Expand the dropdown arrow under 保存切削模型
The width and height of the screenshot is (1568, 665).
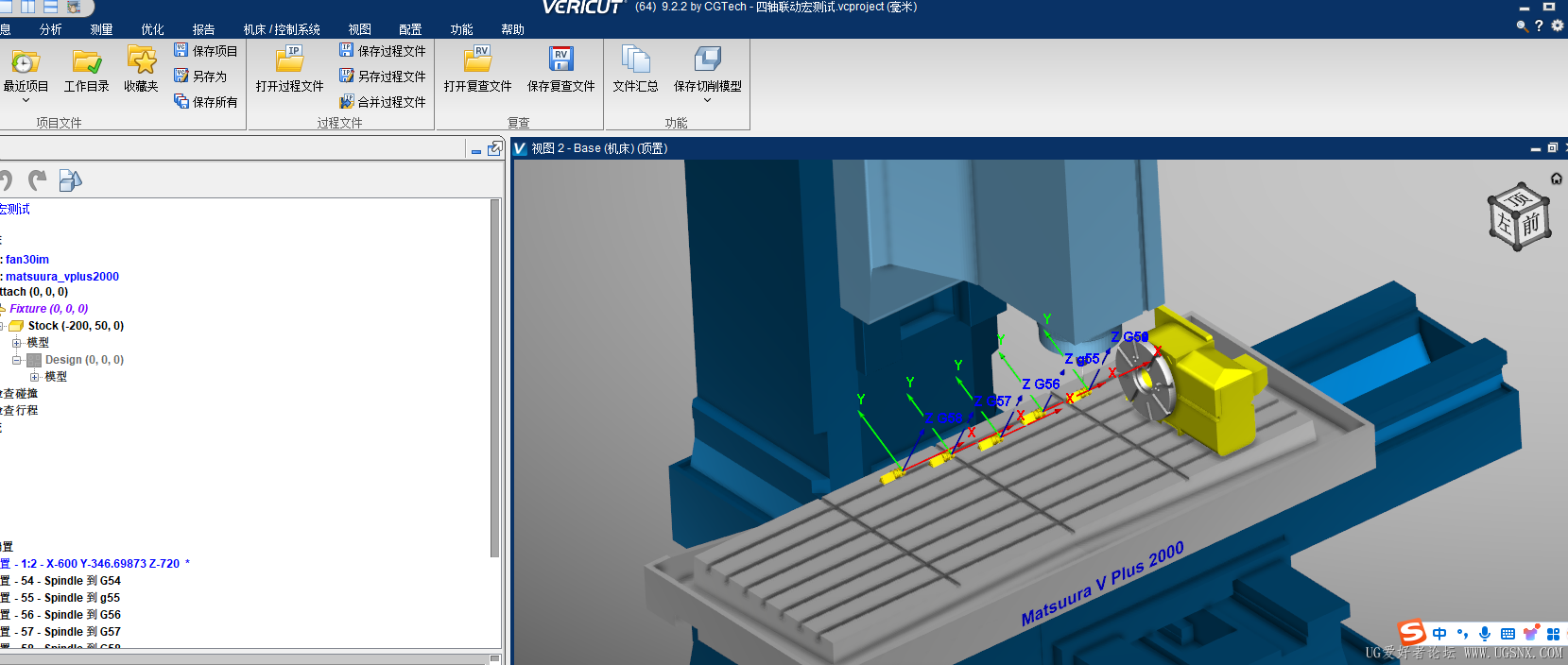[707, 100]
